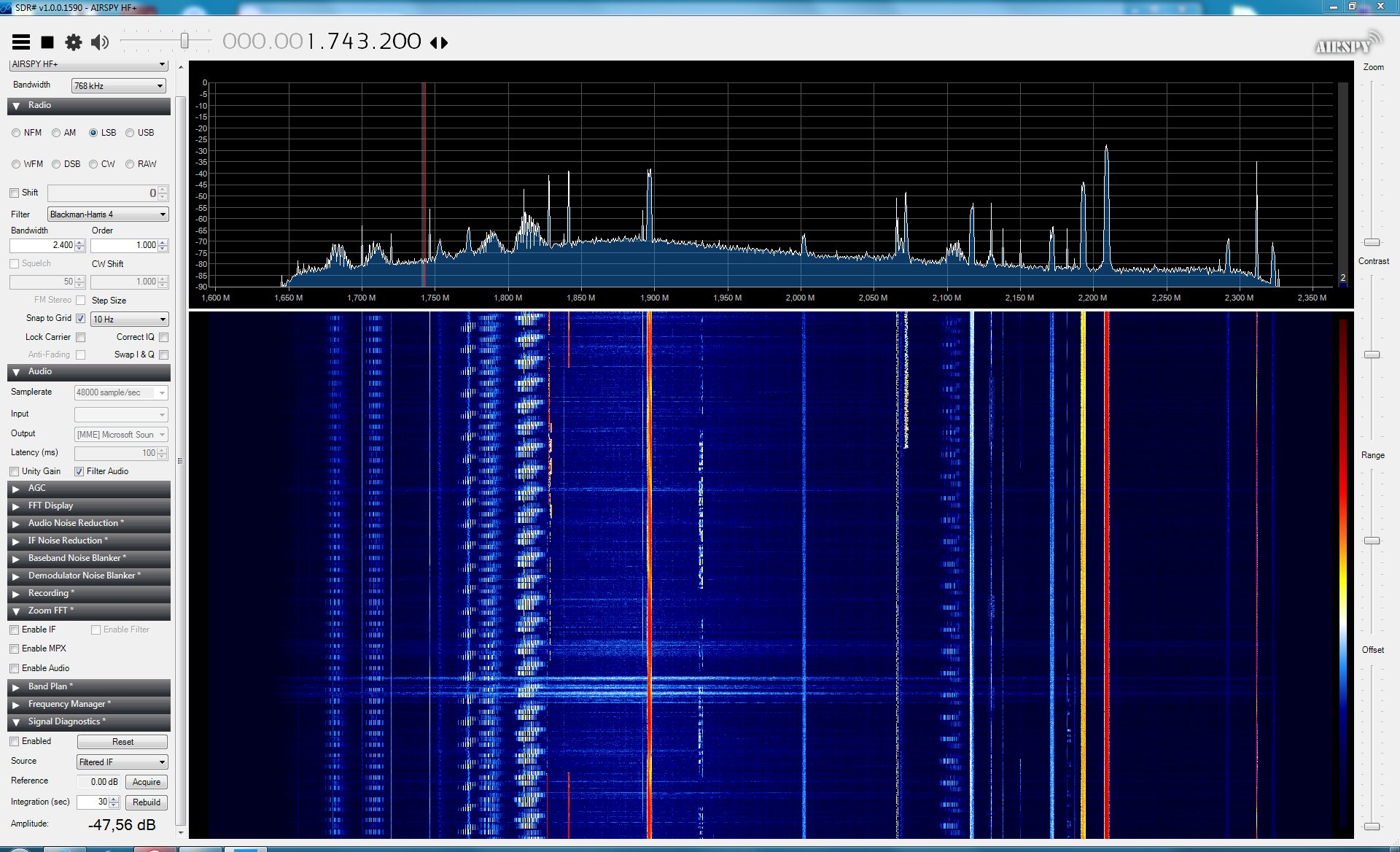Stop the radio with the stop button
This screenshot has height=852, width=1400.
pyautogui.click(x=47, y=42)
